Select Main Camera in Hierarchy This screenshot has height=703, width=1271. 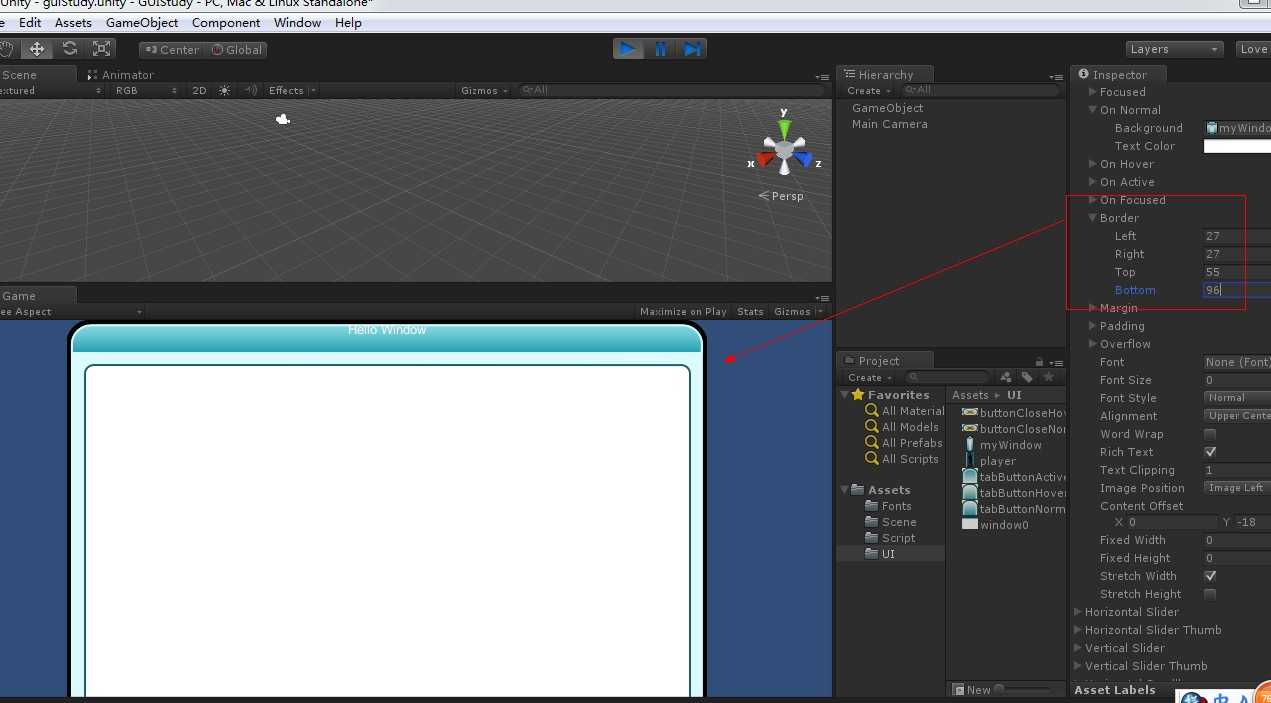[890, 124]
